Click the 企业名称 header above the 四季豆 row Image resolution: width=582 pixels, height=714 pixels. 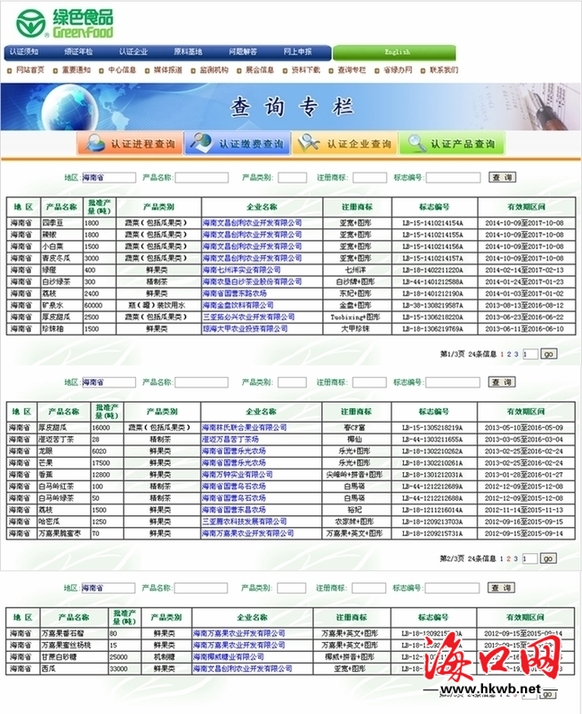point(262,207)
